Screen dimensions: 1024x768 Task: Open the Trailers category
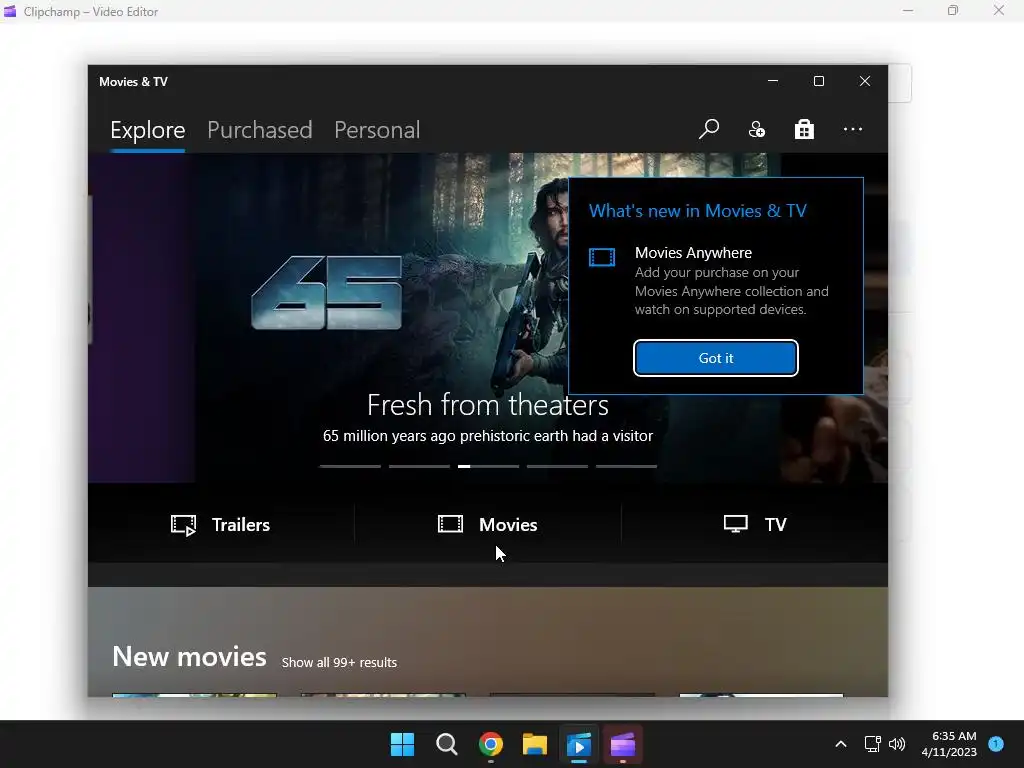(x=221, y=524)
